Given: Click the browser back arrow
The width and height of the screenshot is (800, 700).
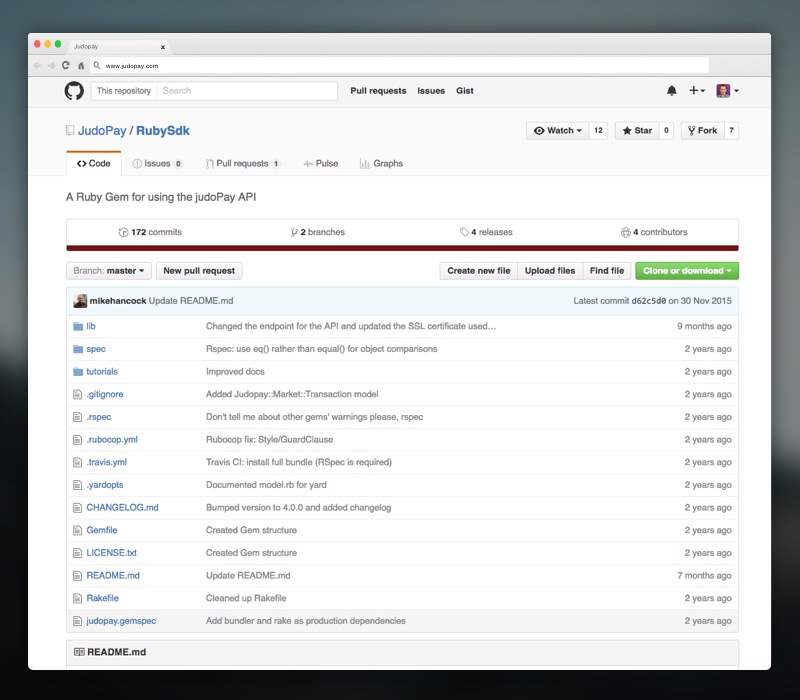Looking at the screenshot, I should (37, 65).
